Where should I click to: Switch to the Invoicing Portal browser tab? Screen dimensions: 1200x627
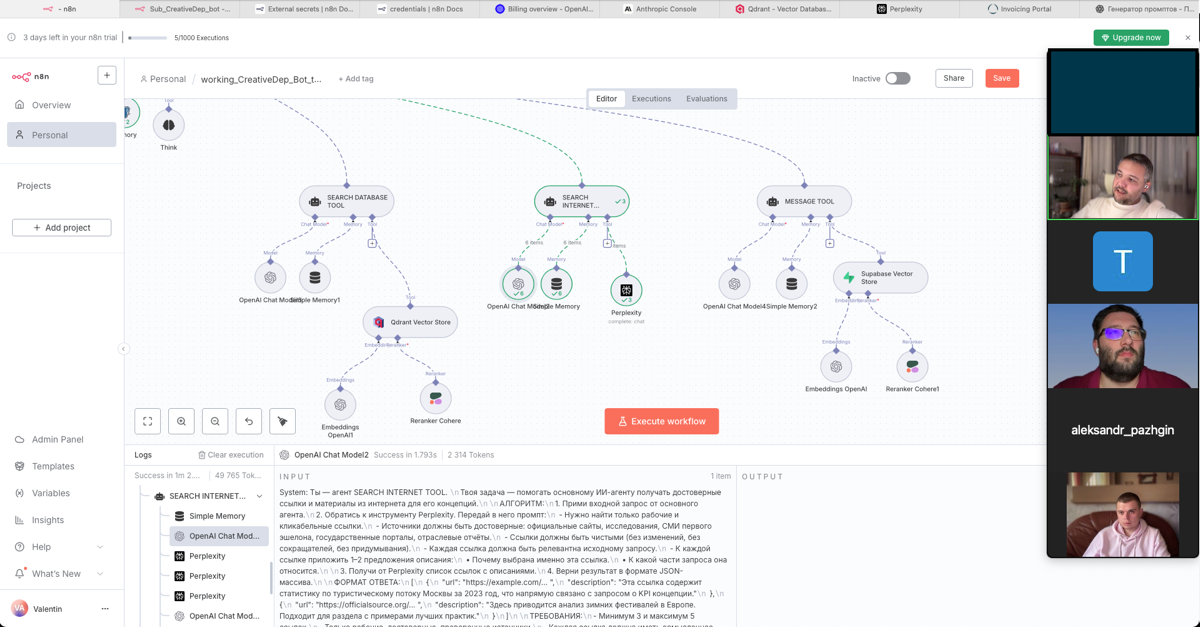click(x=1020, y=8)
